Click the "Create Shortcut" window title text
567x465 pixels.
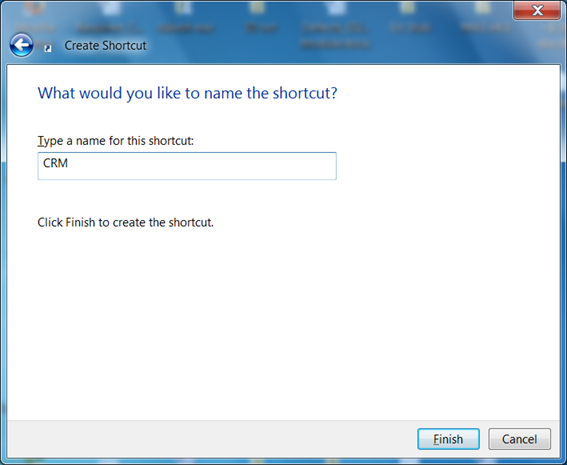click(105, 46)
